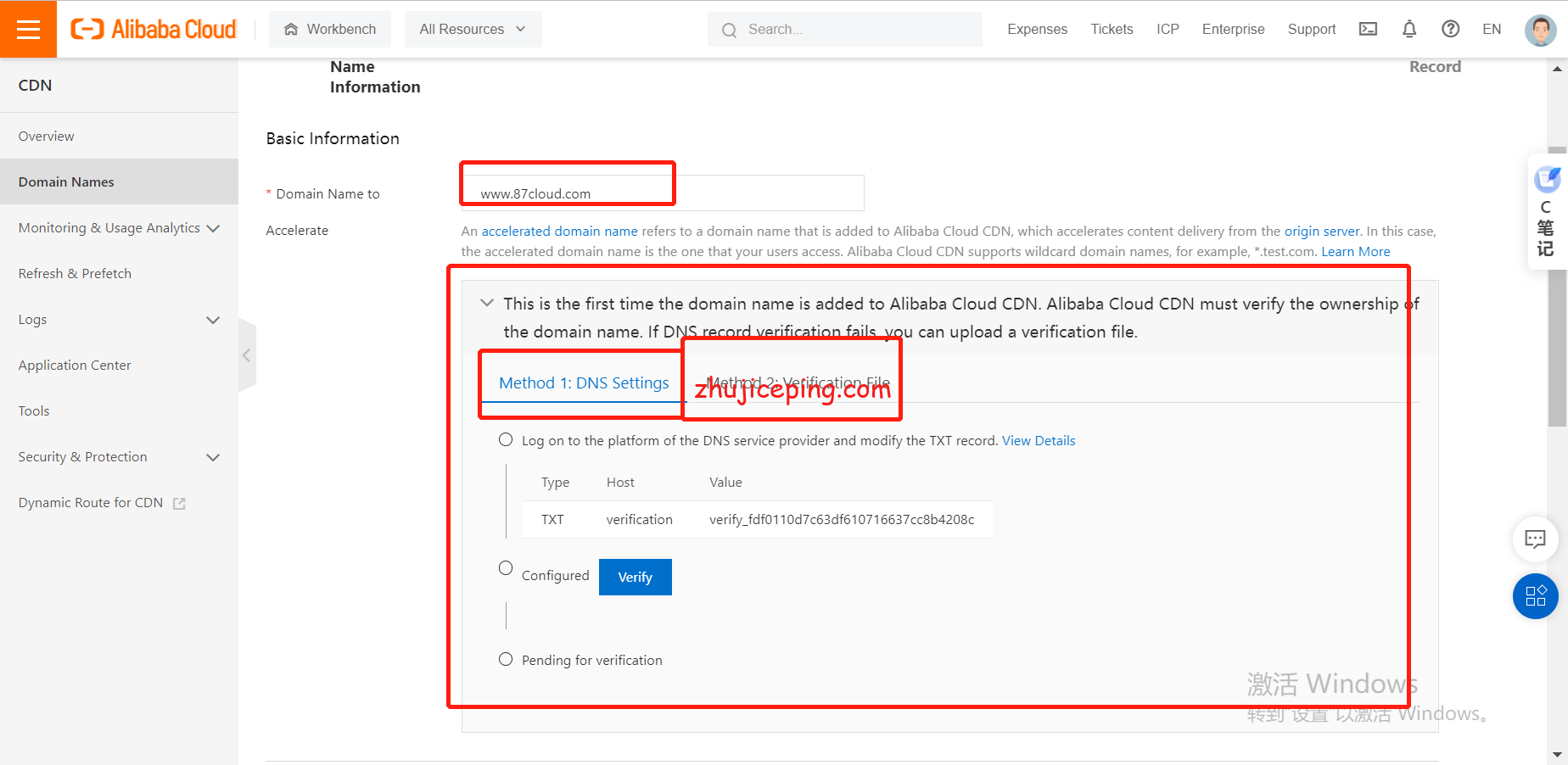Viewport: 1568px width, 765px height.
Task: Open accelerated domain name link
Action: [560, 232]
